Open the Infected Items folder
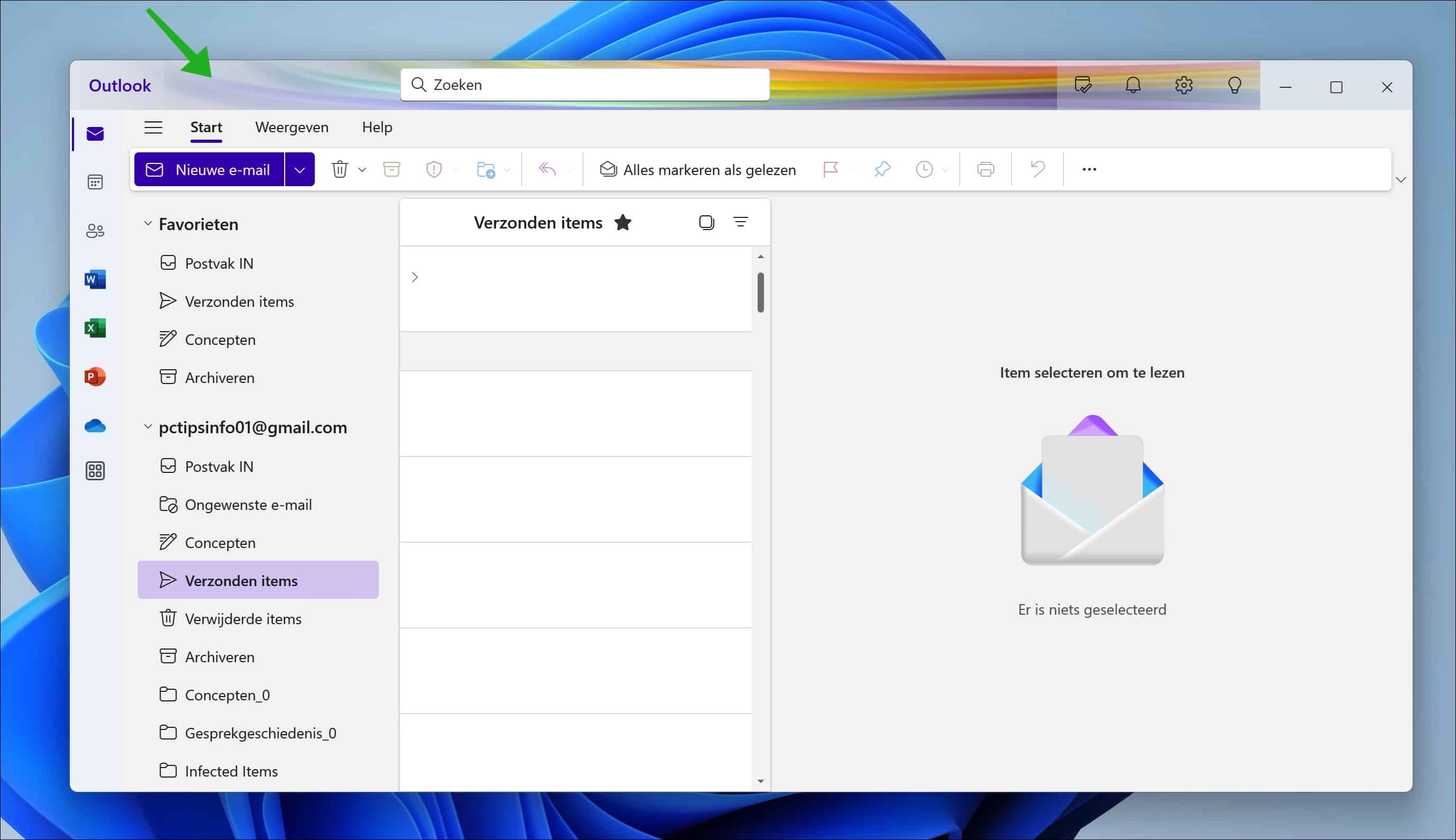 [258, 771]
